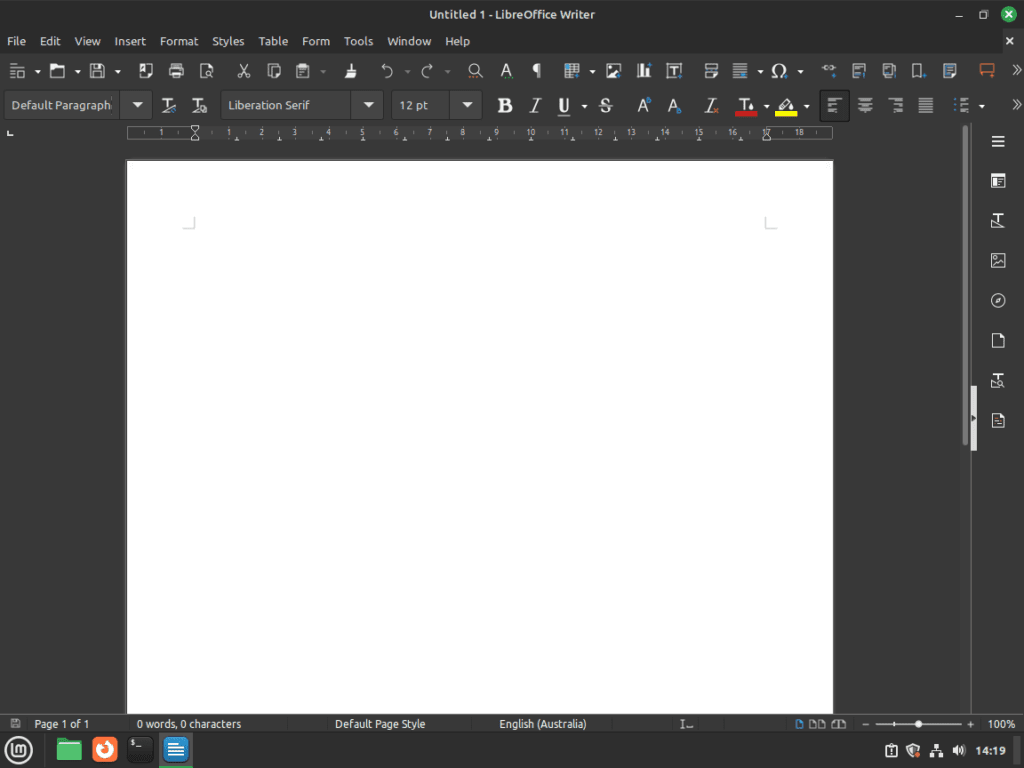Set the language via English (Australia) status button

click(x=542, y=724)
